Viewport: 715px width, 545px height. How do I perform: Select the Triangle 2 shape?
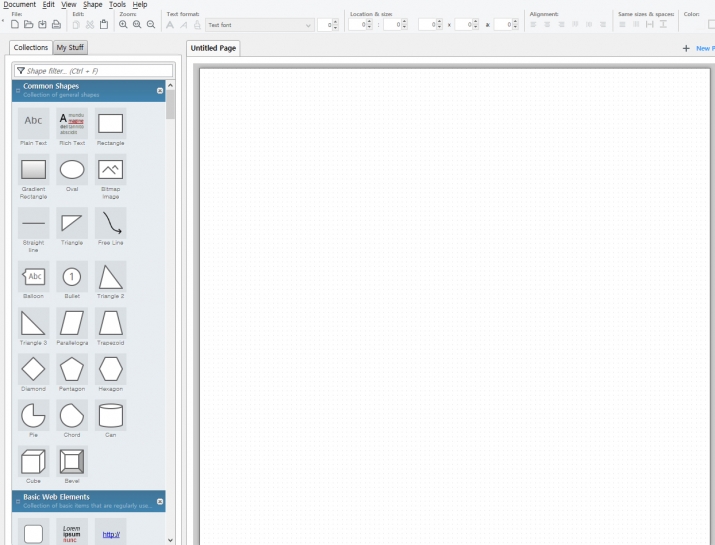coord(110,280)
